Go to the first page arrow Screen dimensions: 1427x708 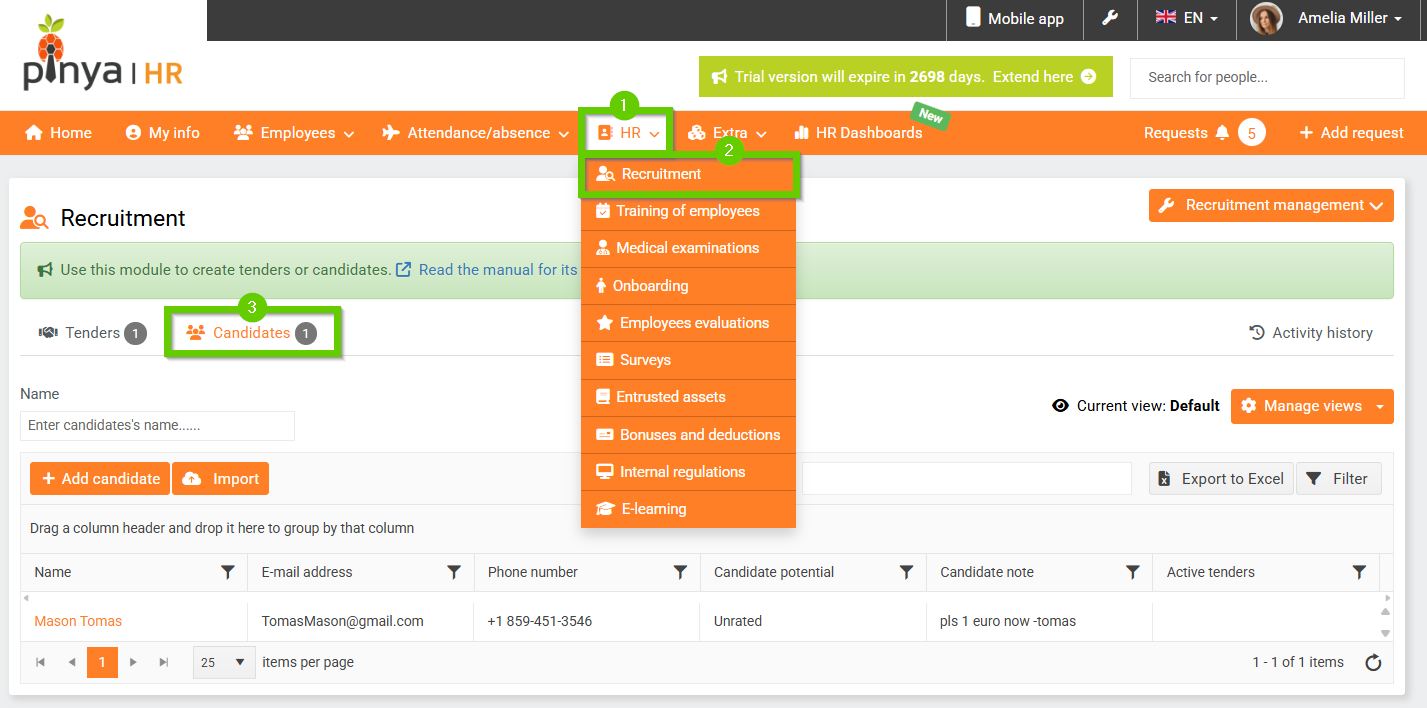(40, 662)
